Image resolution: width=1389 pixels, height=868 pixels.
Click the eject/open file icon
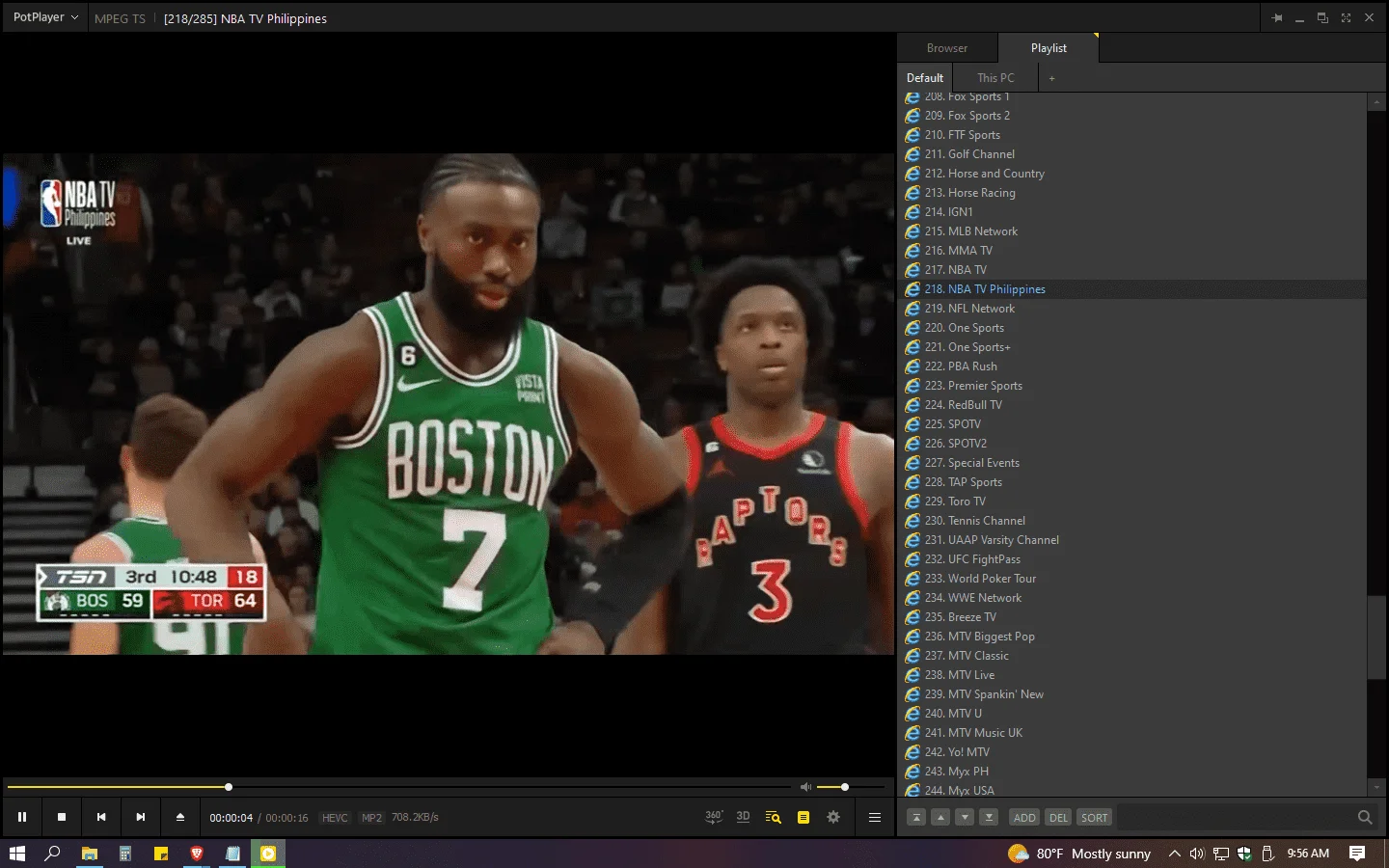point(180,817)
